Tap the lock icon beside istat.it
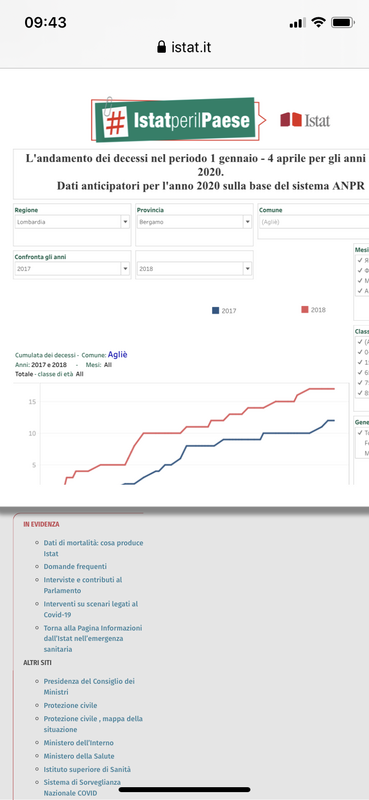The height and width of the screenshot is (800, 369). click(x=162, y=47)
